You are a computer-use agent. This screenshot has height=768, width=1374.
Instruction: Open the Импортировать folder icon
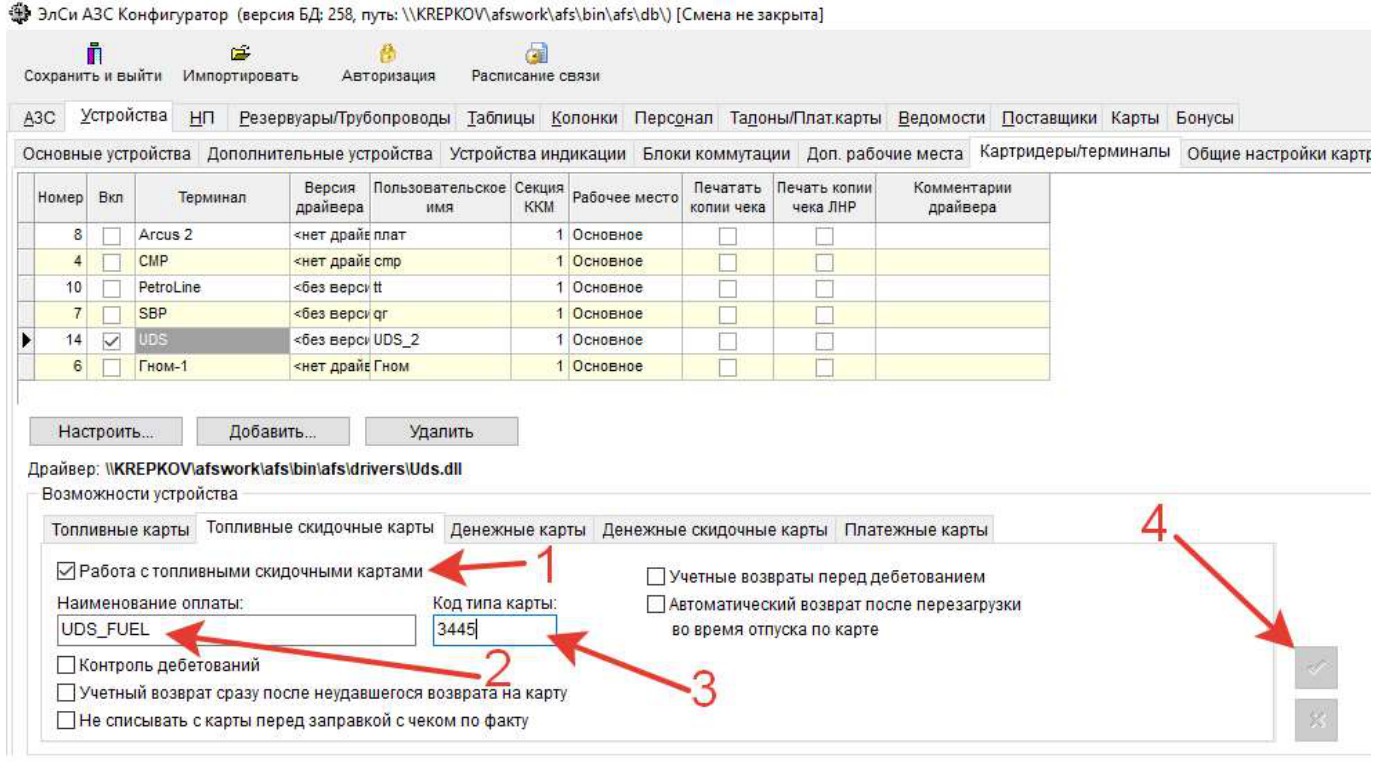pos(240,54)
